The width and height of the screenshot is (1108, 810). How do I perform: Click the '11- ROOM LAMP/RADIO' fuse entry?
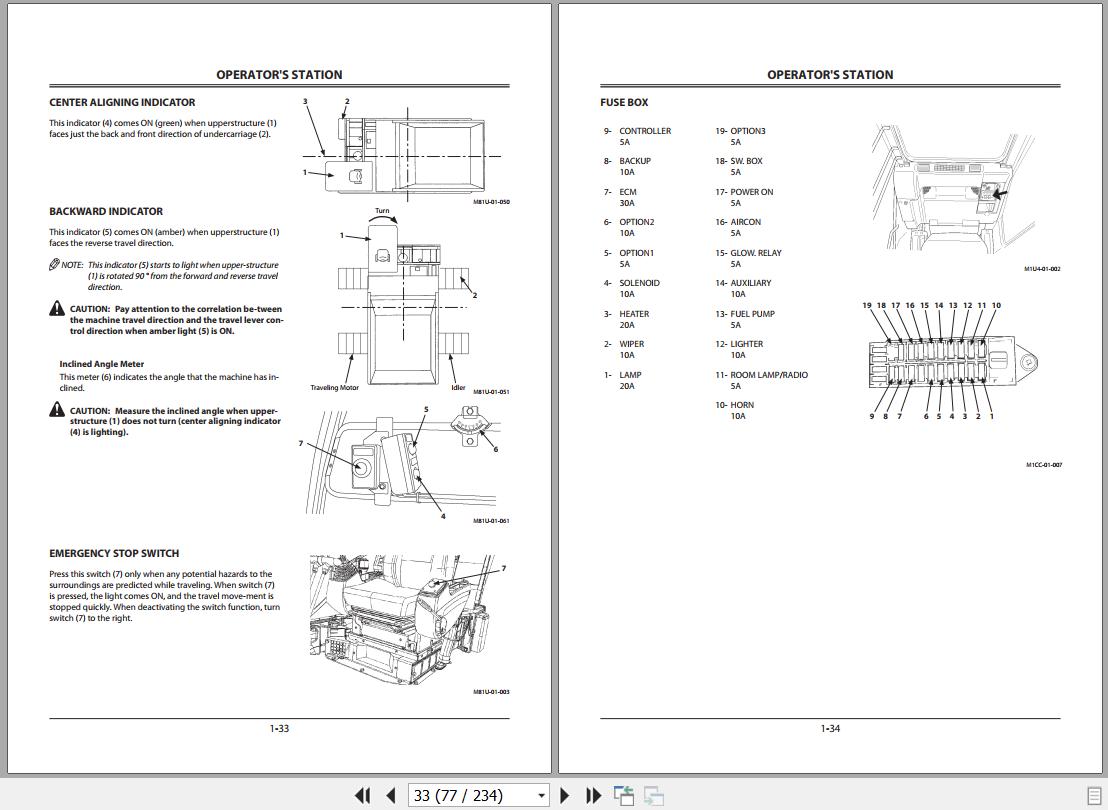[762, 380]
